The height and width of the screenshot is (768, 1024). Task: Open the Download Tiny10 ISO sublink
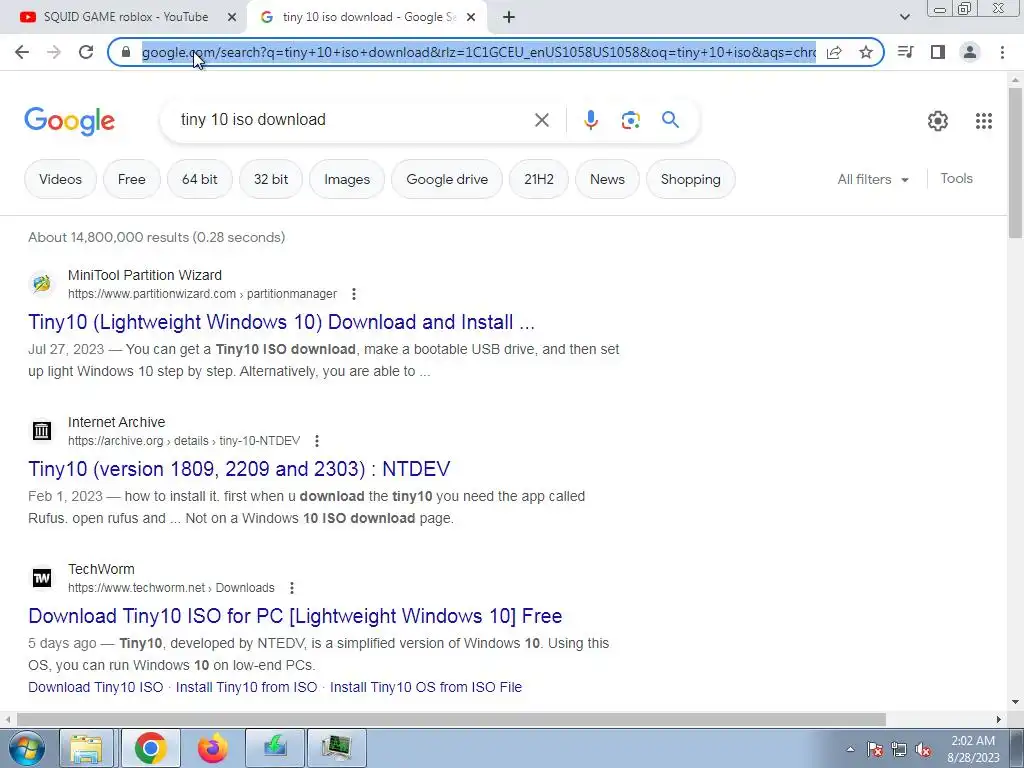pyautogui.click(x=95, y=687)
